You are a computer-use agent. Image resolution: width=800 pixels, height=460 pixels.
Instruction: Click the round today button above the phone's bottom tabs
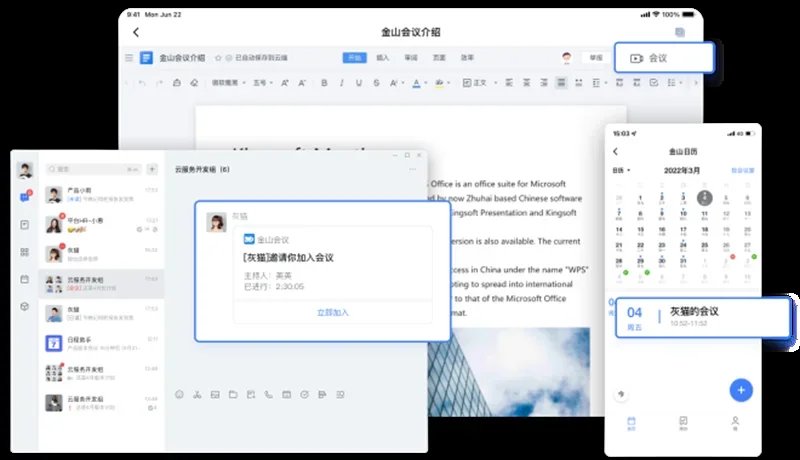[621, 394]
